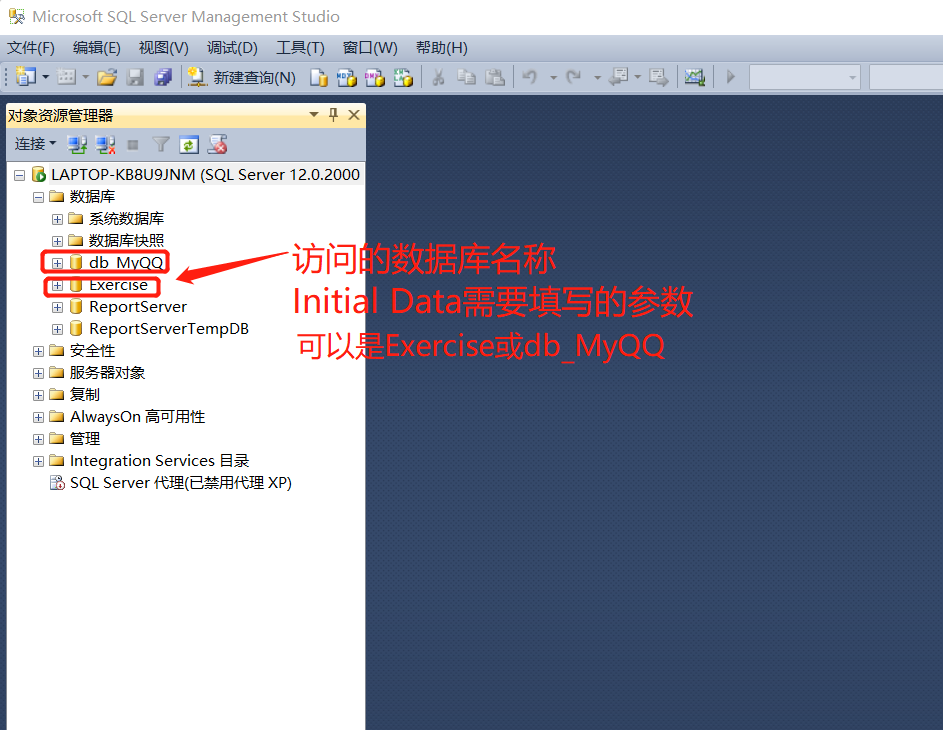The height and width of the screenshot is (730, 943).
Task: Click the Start Debugging play icon
Action: 731,77
